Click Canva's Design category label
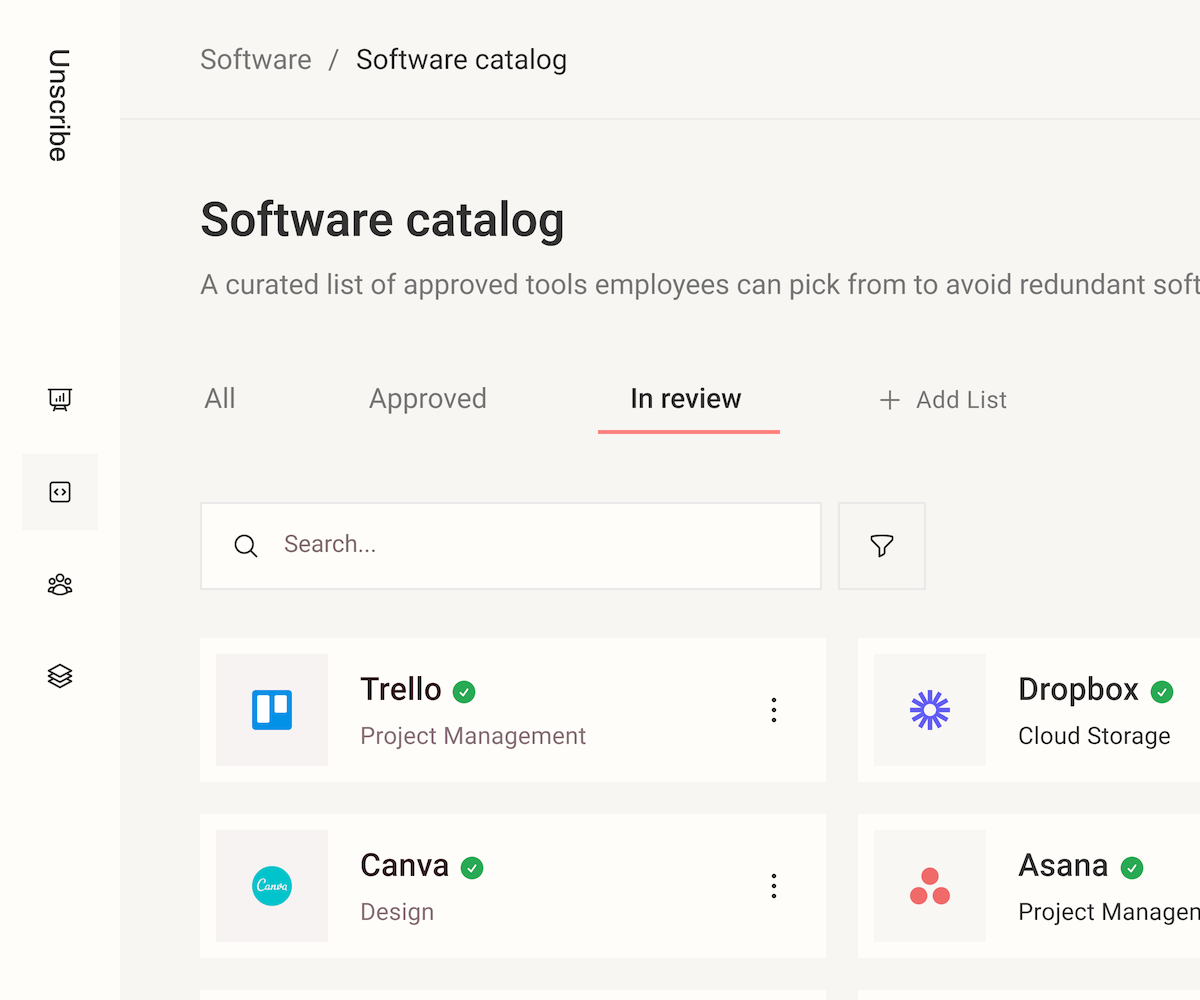The image size is (1200, 1000). (x=397, y=913)
